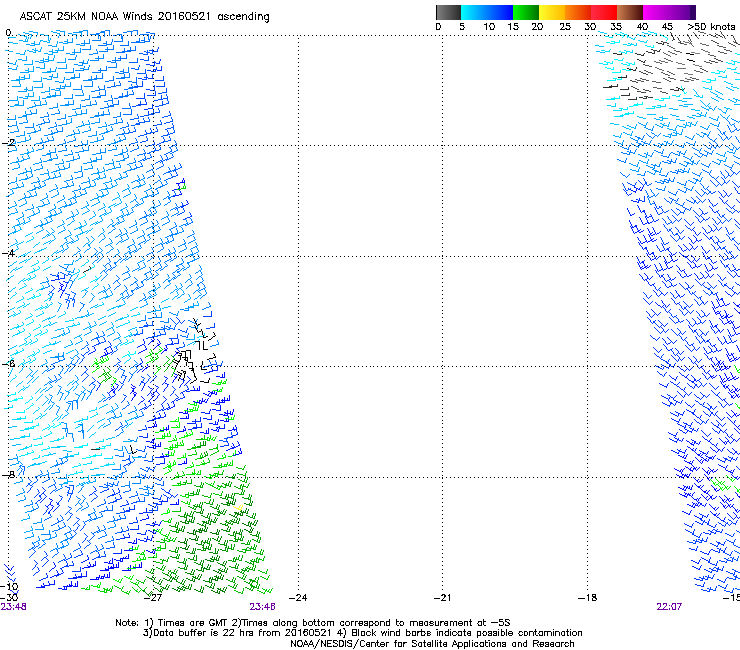This screenshot has width=740, height=650.
Task: Click the '25' legend label
Action: [565, 26]
